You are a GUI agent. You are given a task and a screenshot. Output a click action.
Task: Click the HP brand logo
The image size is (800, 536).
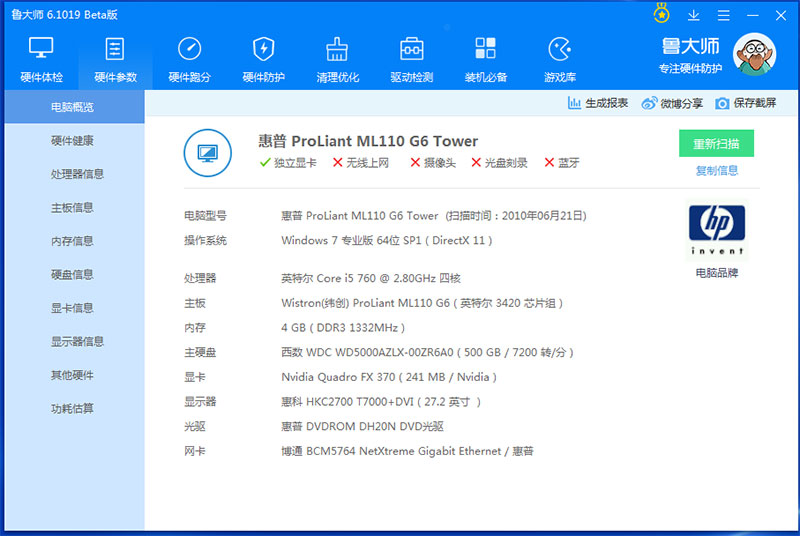(x=716, y=230)
